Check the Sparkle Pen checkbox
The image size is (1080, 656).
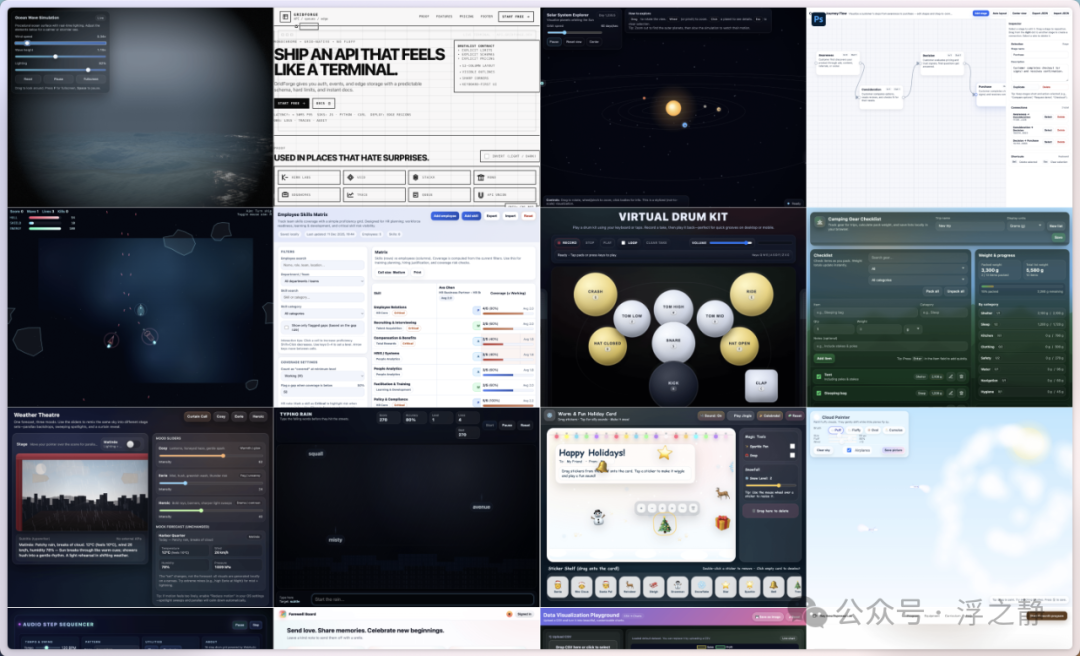click(792, 447)
